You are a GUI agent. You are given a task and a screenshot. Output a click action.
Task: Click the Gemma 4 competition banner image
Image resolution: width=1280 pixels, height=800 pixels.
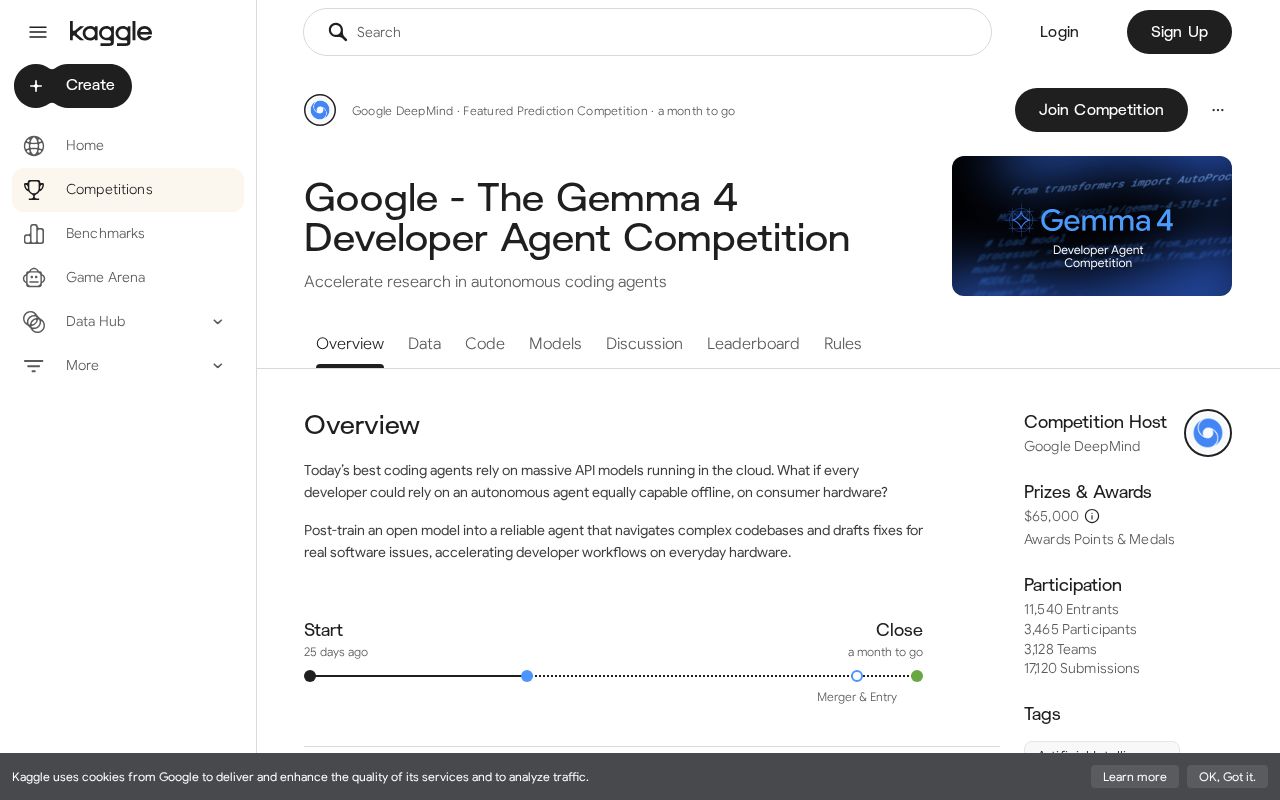[1092, 226]
